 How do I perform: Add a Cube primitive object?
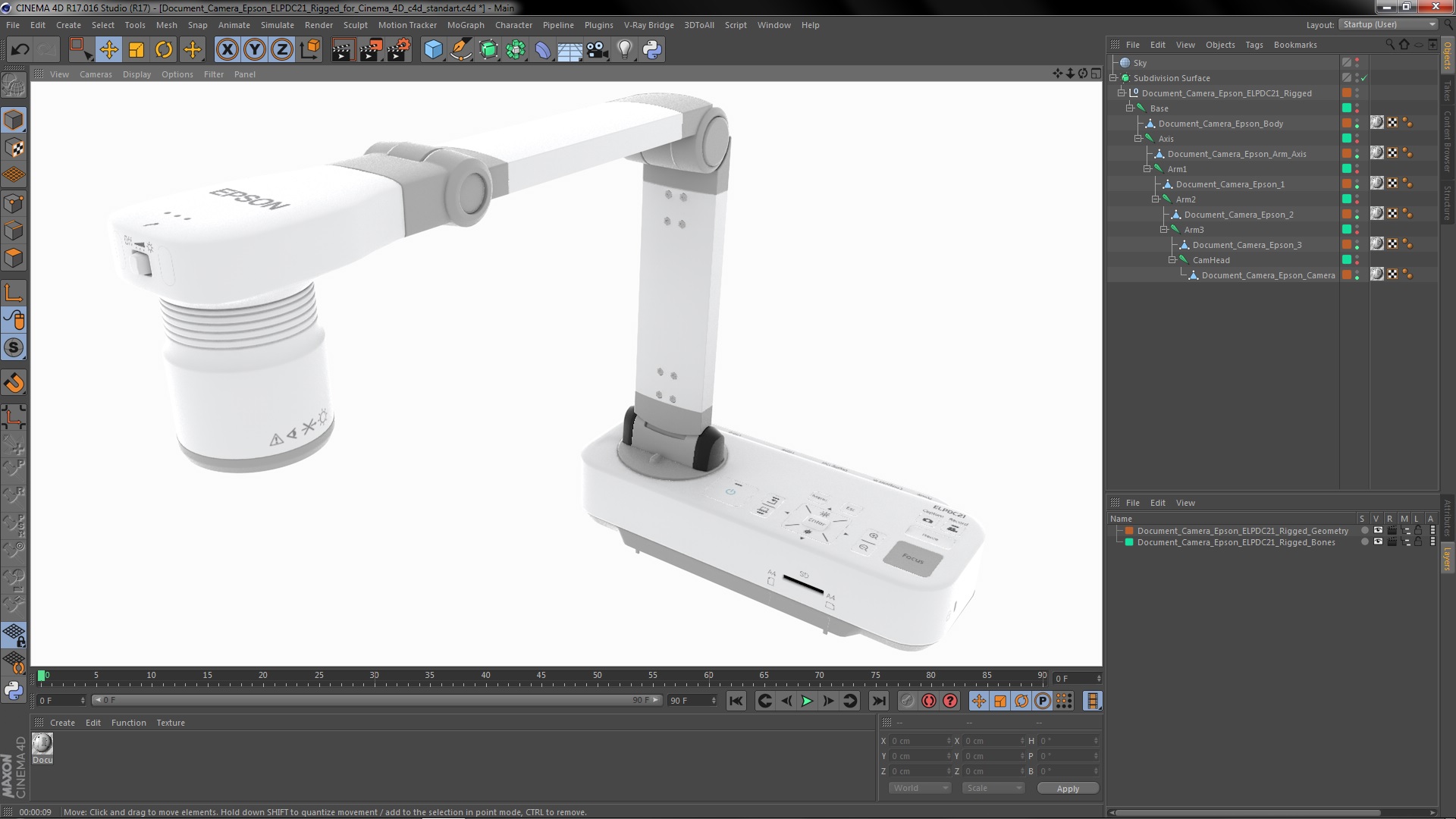(x=433, y=50)
